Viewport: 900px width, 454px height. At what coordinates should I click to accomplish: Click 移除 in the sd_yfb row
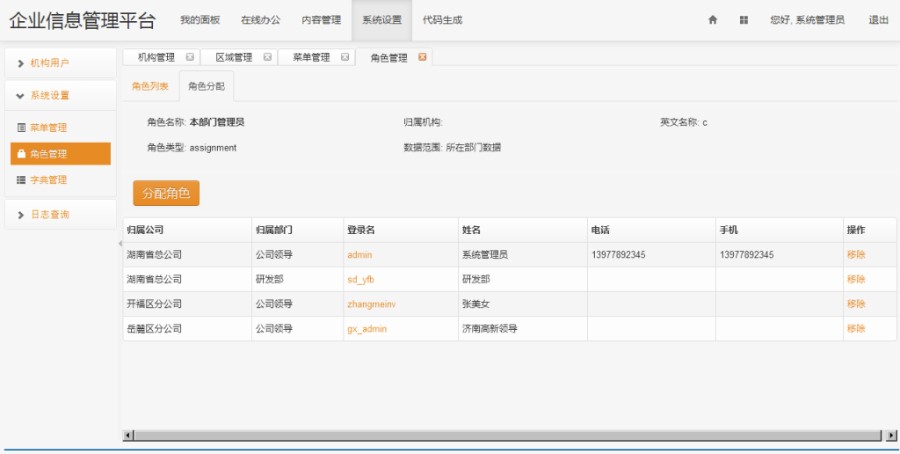(856, 280)
